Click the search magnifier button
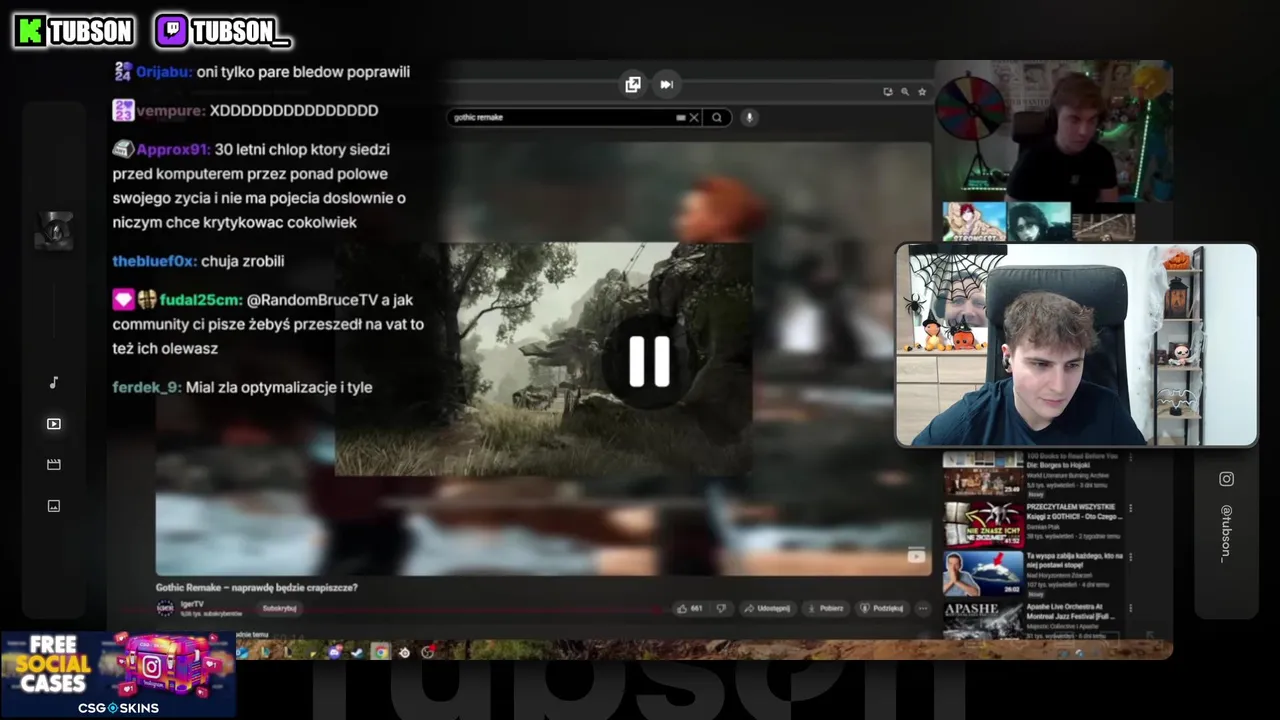This screenshot has width=1280, height=720. [716, 117]
